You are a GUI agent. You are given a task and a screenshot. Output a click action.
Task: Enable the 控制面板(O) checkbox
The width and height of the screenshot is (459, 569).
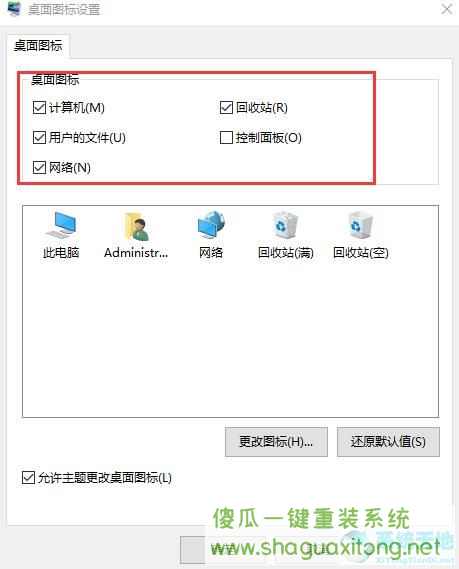tap(226, 138)
